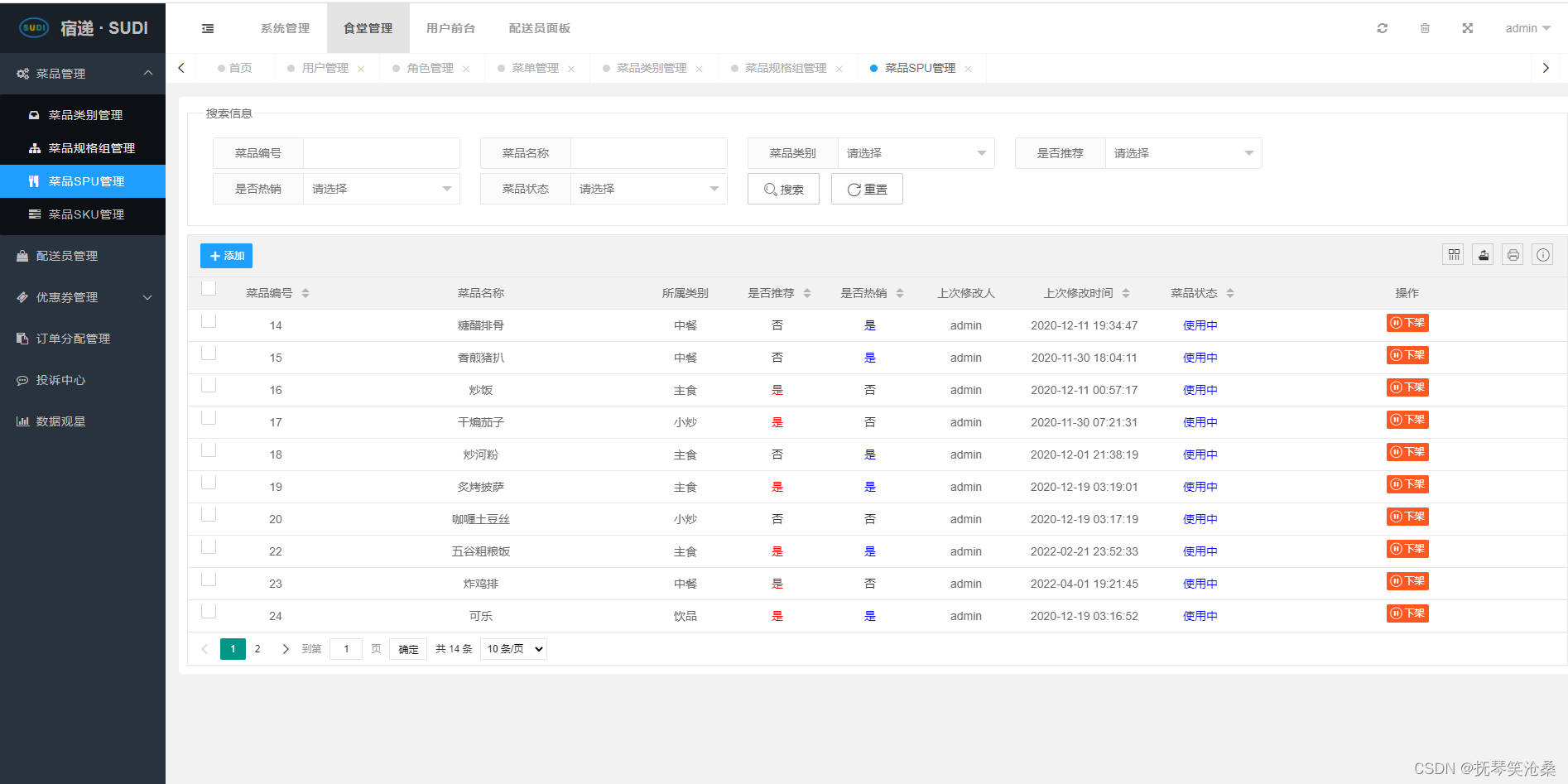This screenshot has height=784, width=1568.
Task: Open 菜品规格组管理 sidebar item
Action: (x=83, y=148)
